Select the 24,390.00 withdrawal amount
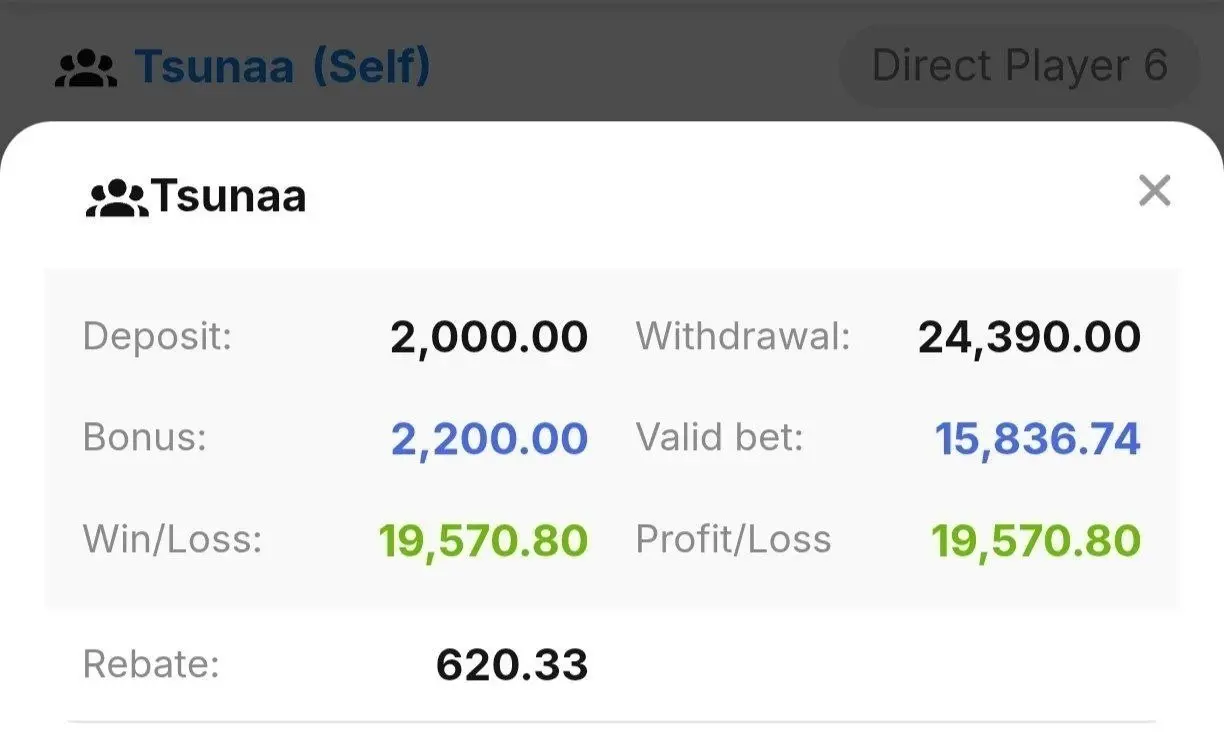1224x734 pixels. (1029, 338)
